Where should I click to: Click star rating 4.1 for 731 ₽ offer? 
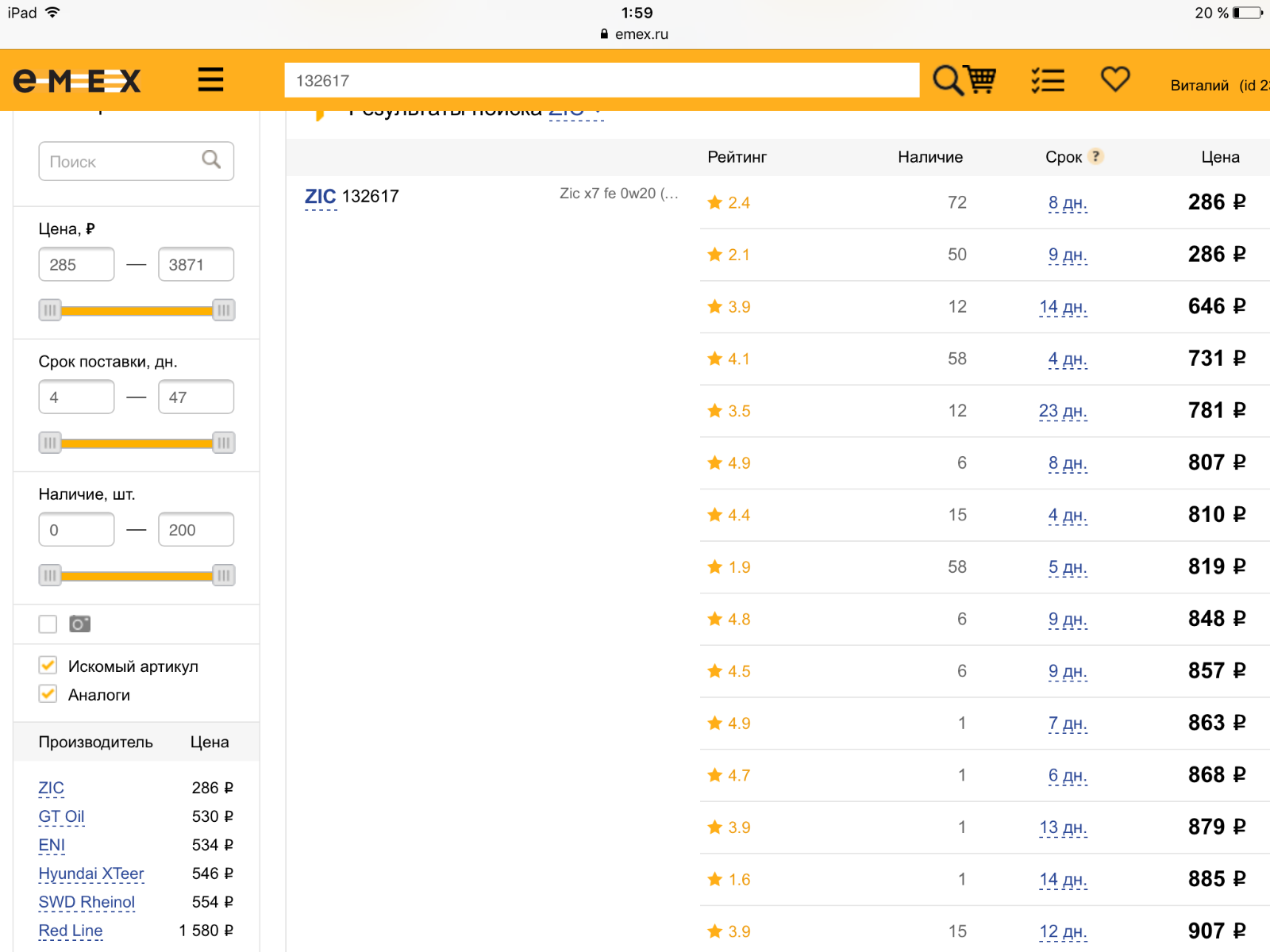[x=729, y=359]
